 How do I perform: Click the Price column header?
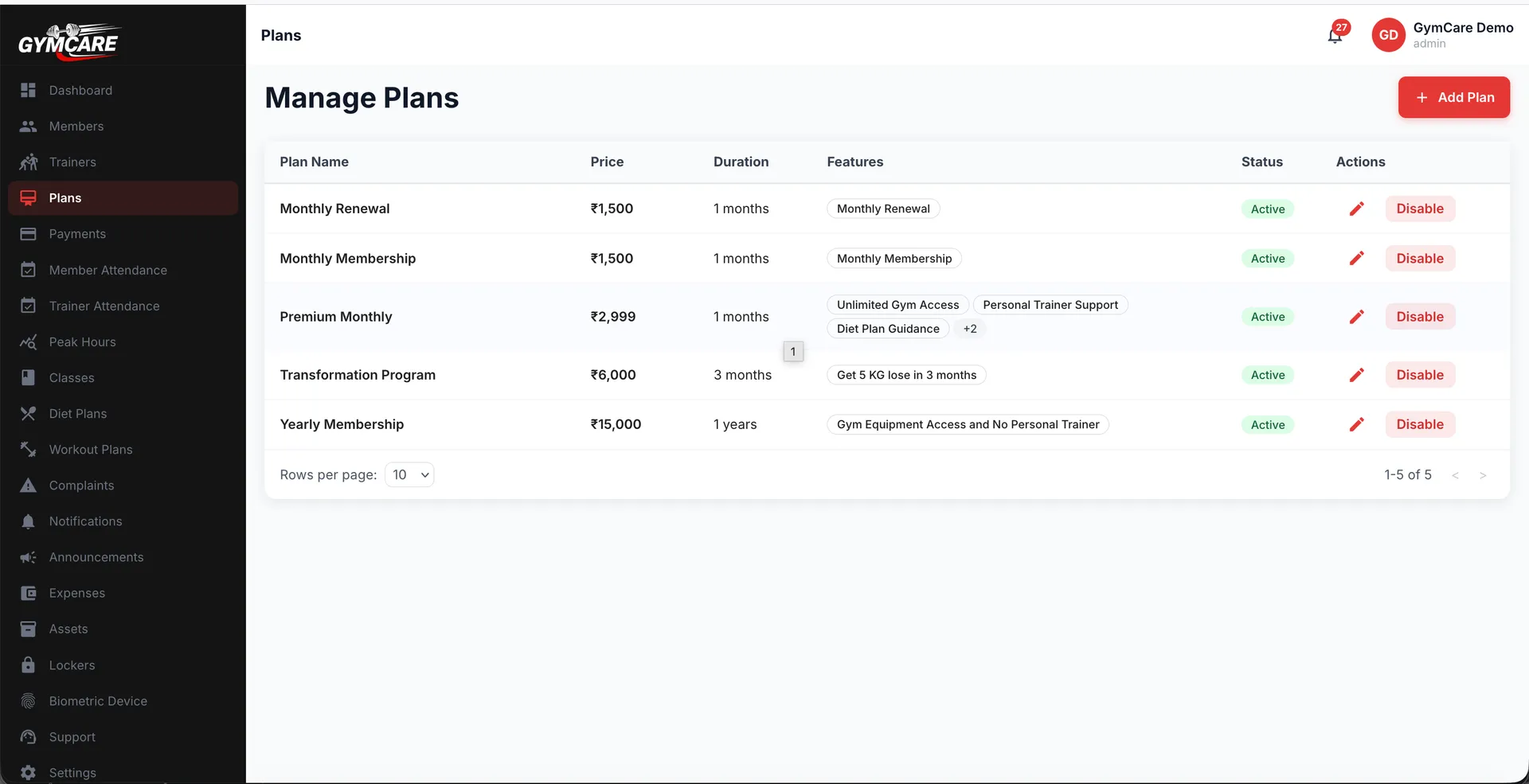607,162
